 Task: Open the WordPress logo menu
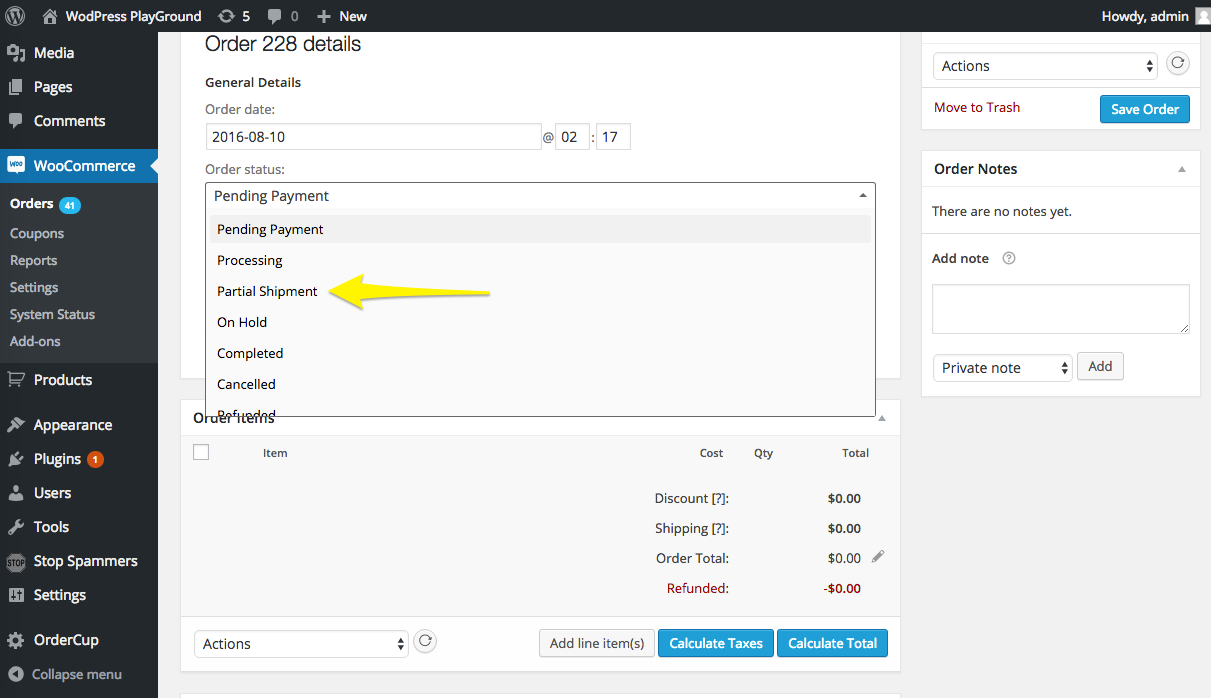[x=15, y=16]
